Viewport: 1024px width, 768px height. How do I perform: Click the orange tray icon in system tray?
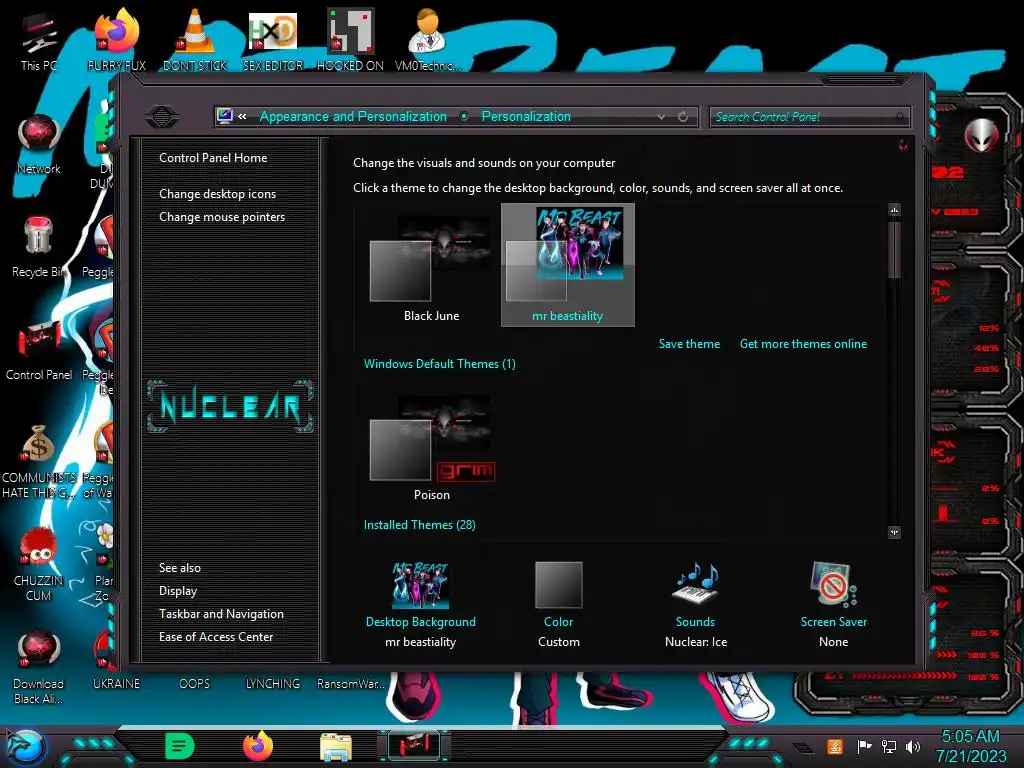(x=835, y=746)
